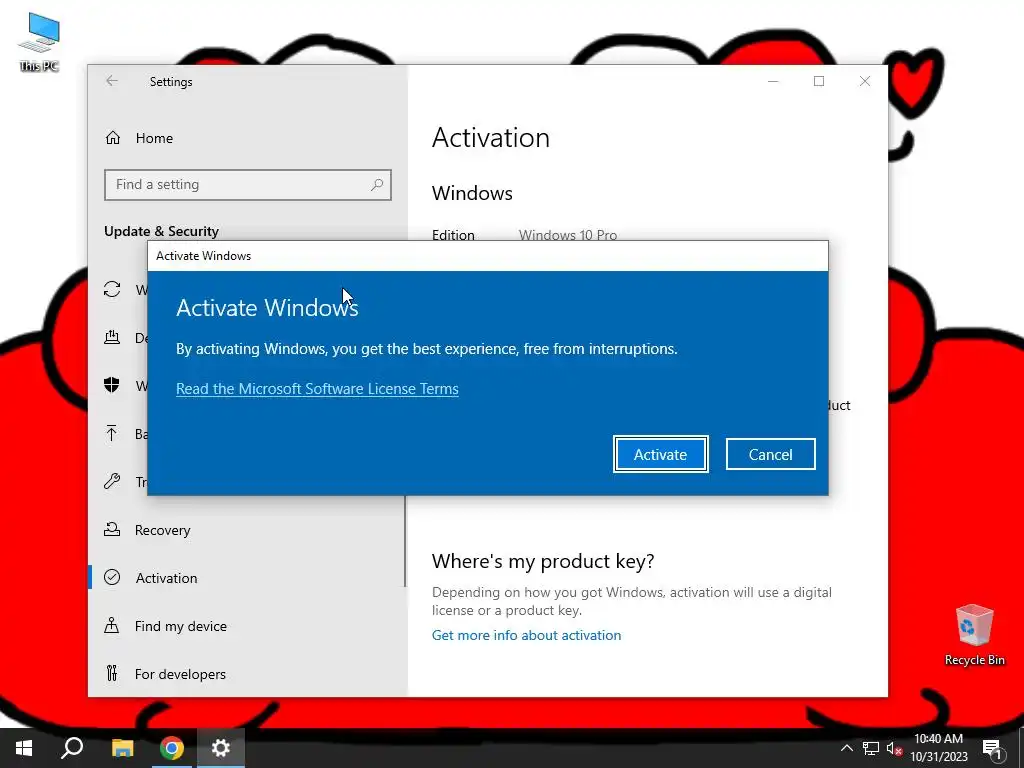This screenshot has height=768, width=1024.
Task: Read the Microsoft Software License Terms link
Action: coord(317,389)
